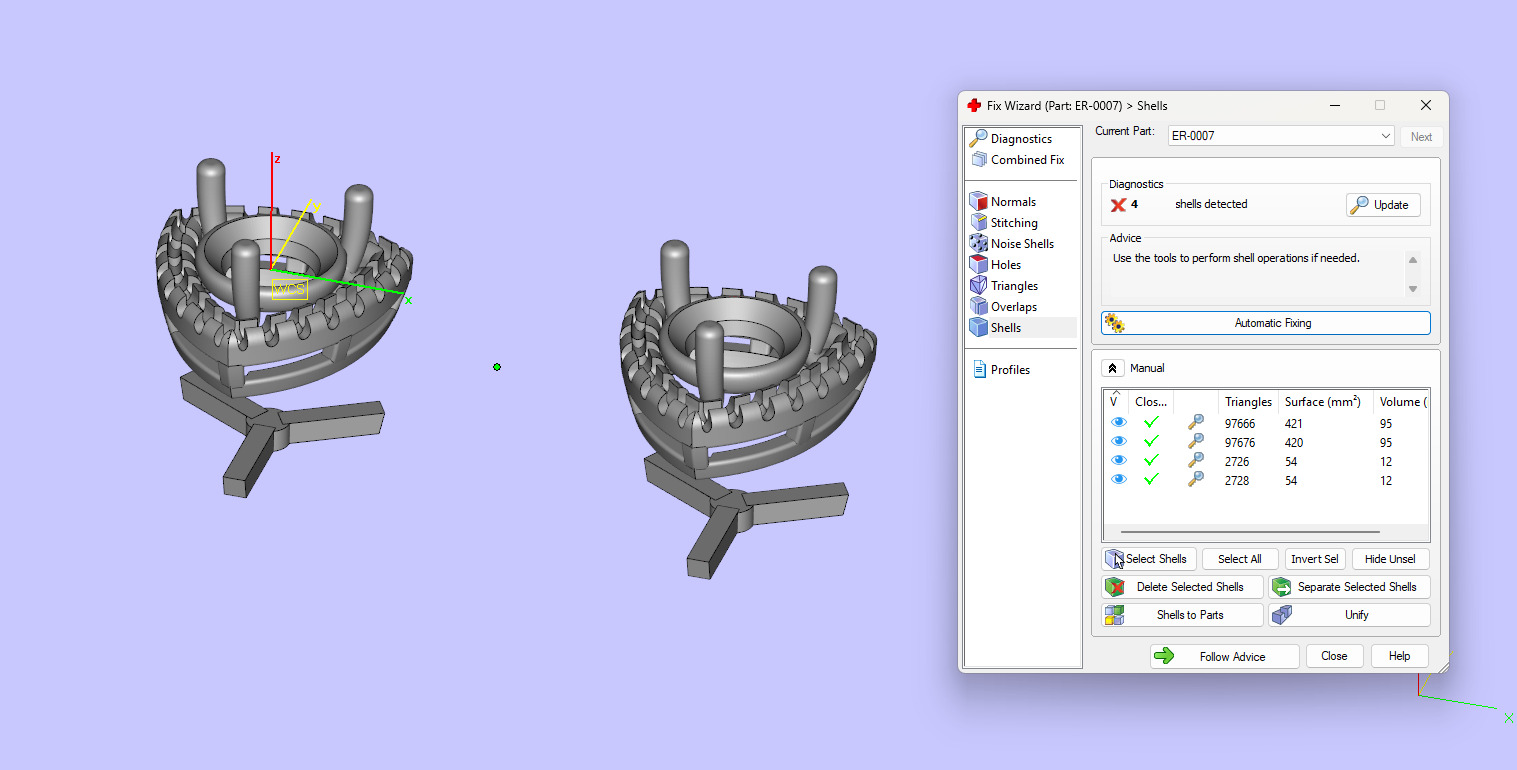Screen dimensions: 1517x770
Task: Zoom to the shell with 2728 triangles
Action: tap(1195, 480)
